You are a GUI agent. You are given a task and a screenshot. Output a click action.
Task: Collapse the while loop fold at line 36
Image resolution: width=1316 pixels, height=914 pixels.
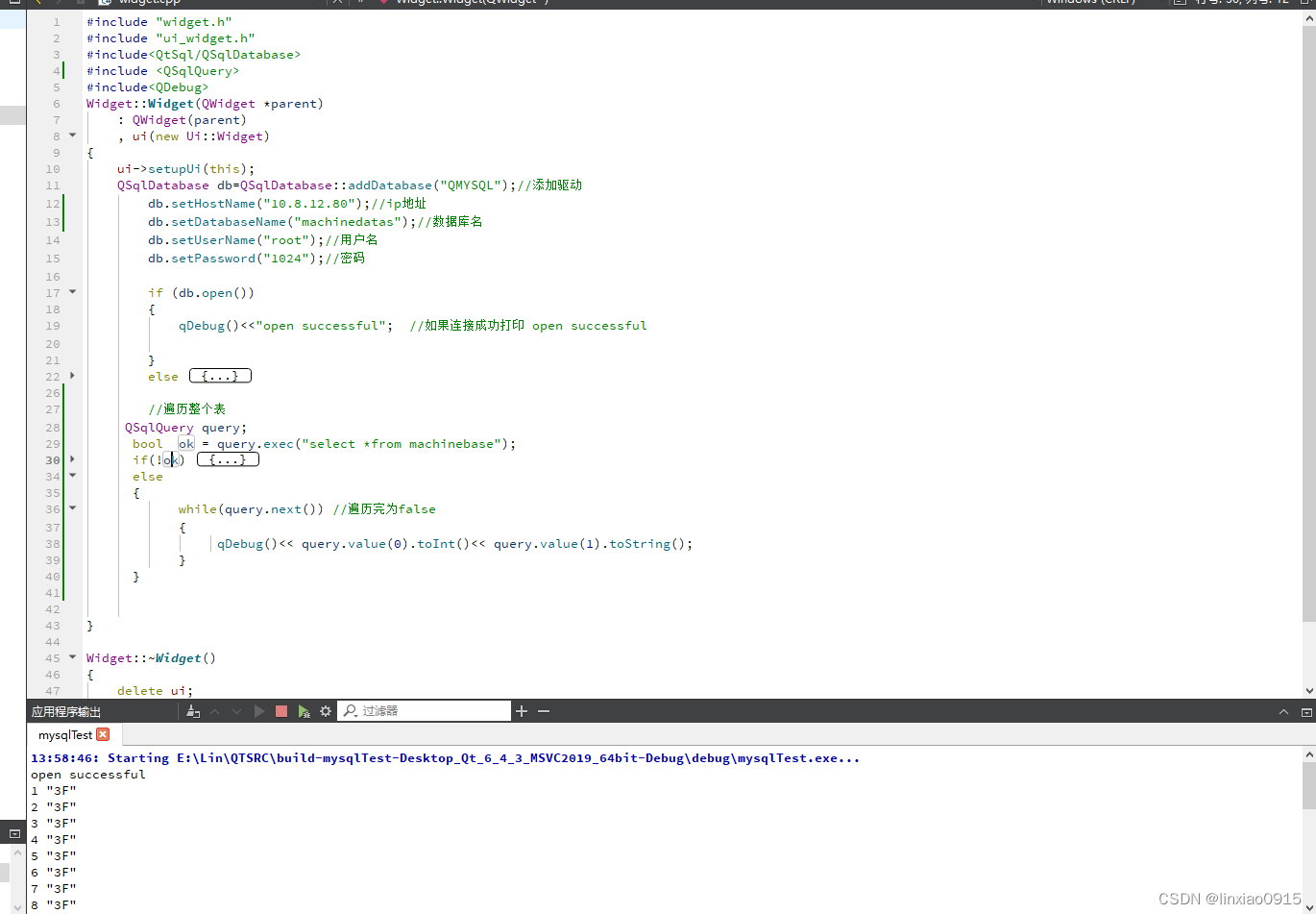[x=72, y=508]
